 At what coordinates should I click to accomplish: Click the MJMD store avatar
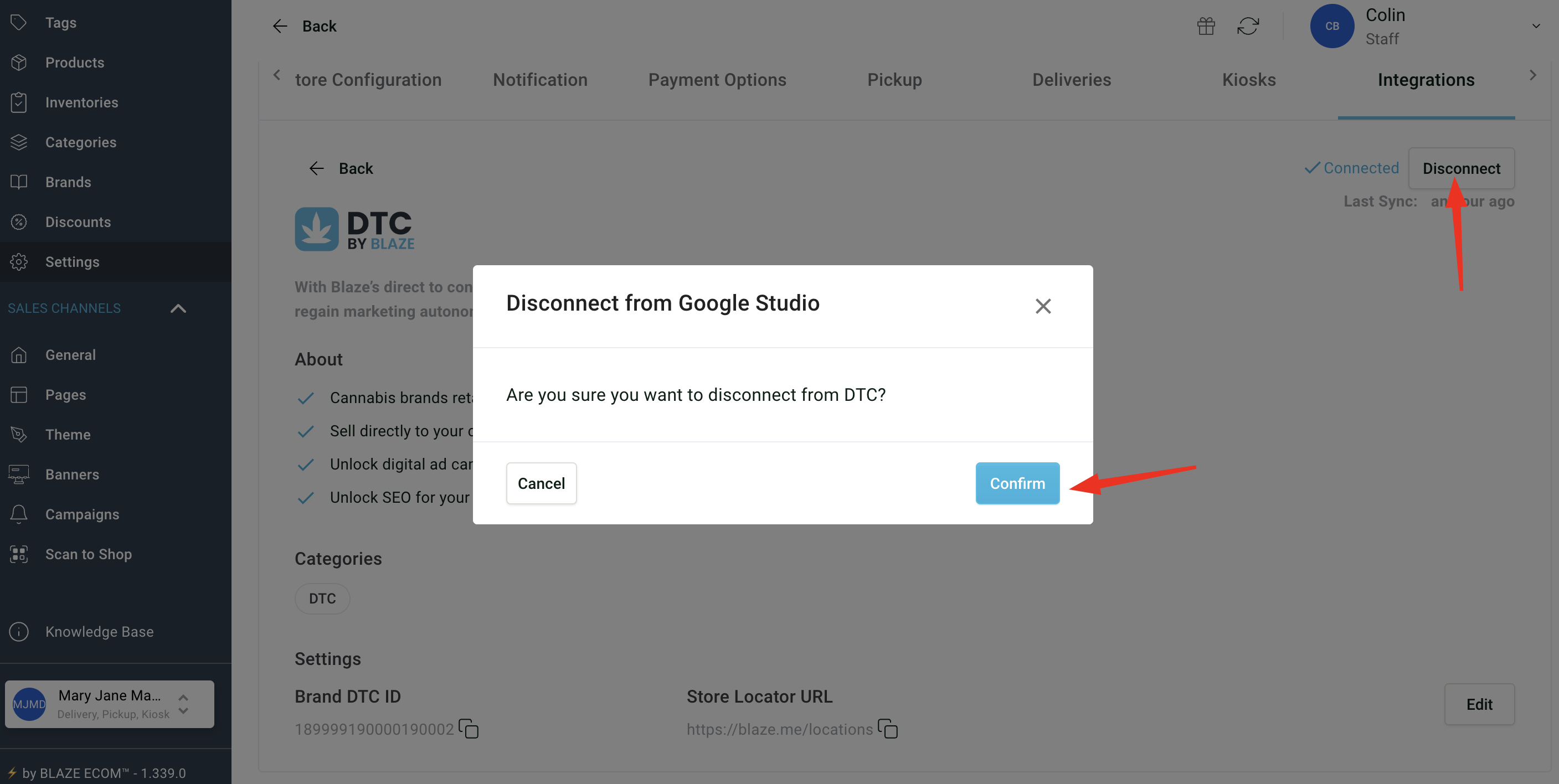[29, 704]
